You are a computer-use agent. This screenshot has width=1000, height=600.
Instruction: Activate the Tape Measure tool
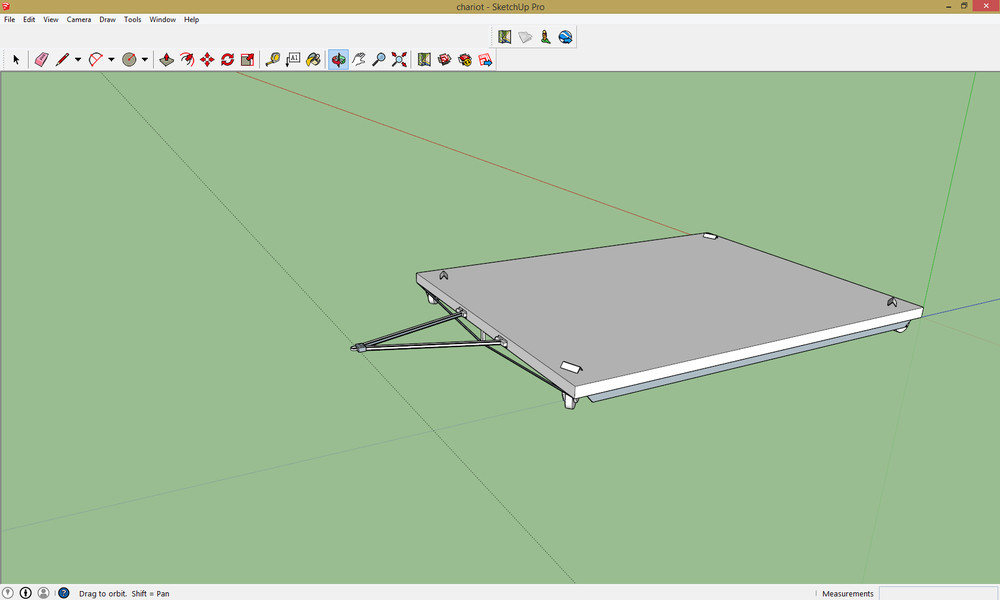pos(272,60)
